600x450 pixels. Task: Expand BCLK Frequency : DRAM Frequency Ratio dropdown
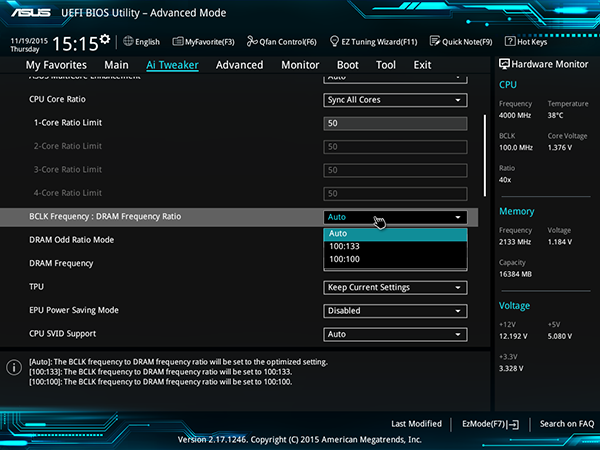[395, 217]
